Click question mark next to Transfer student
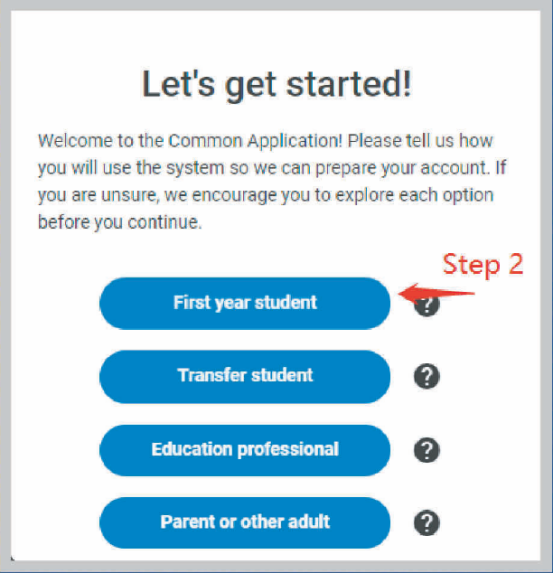 pos(427,376)
